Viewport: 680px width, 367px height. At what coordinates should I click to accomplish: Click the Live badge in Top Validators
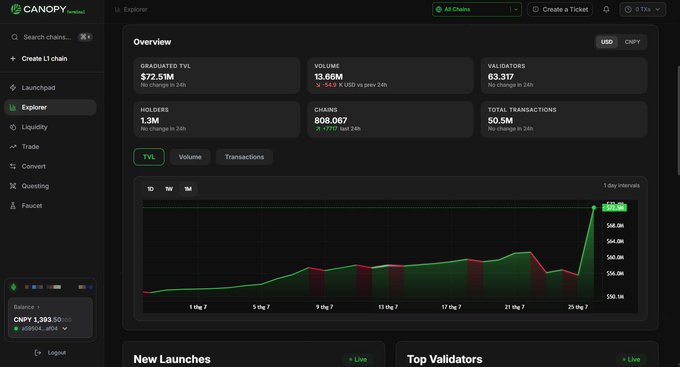point(631,359)
